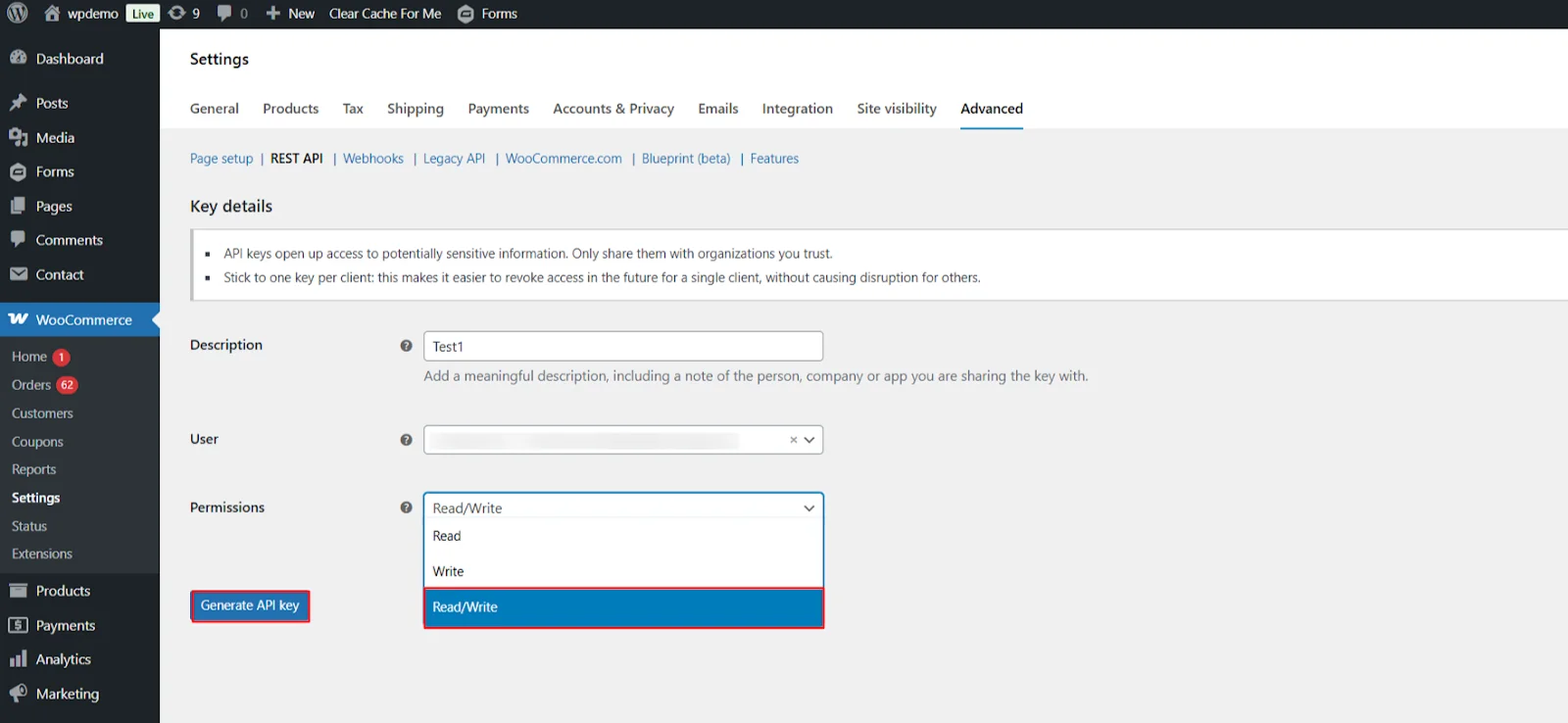Open Status submenu item
The height and width of the screenshot is (723, 1568).
[29, 526]
